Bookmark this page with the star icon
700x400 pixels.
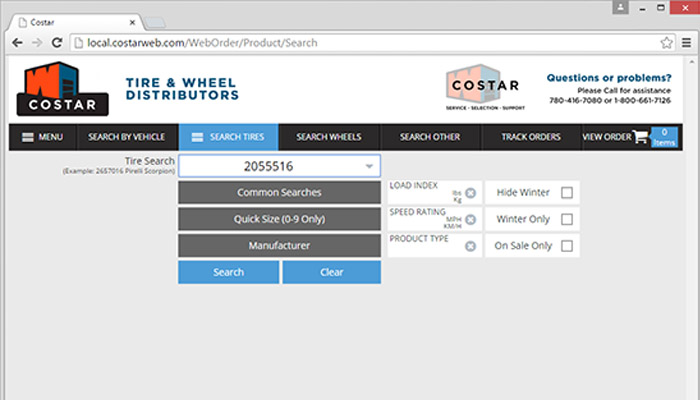click(667, 43)
